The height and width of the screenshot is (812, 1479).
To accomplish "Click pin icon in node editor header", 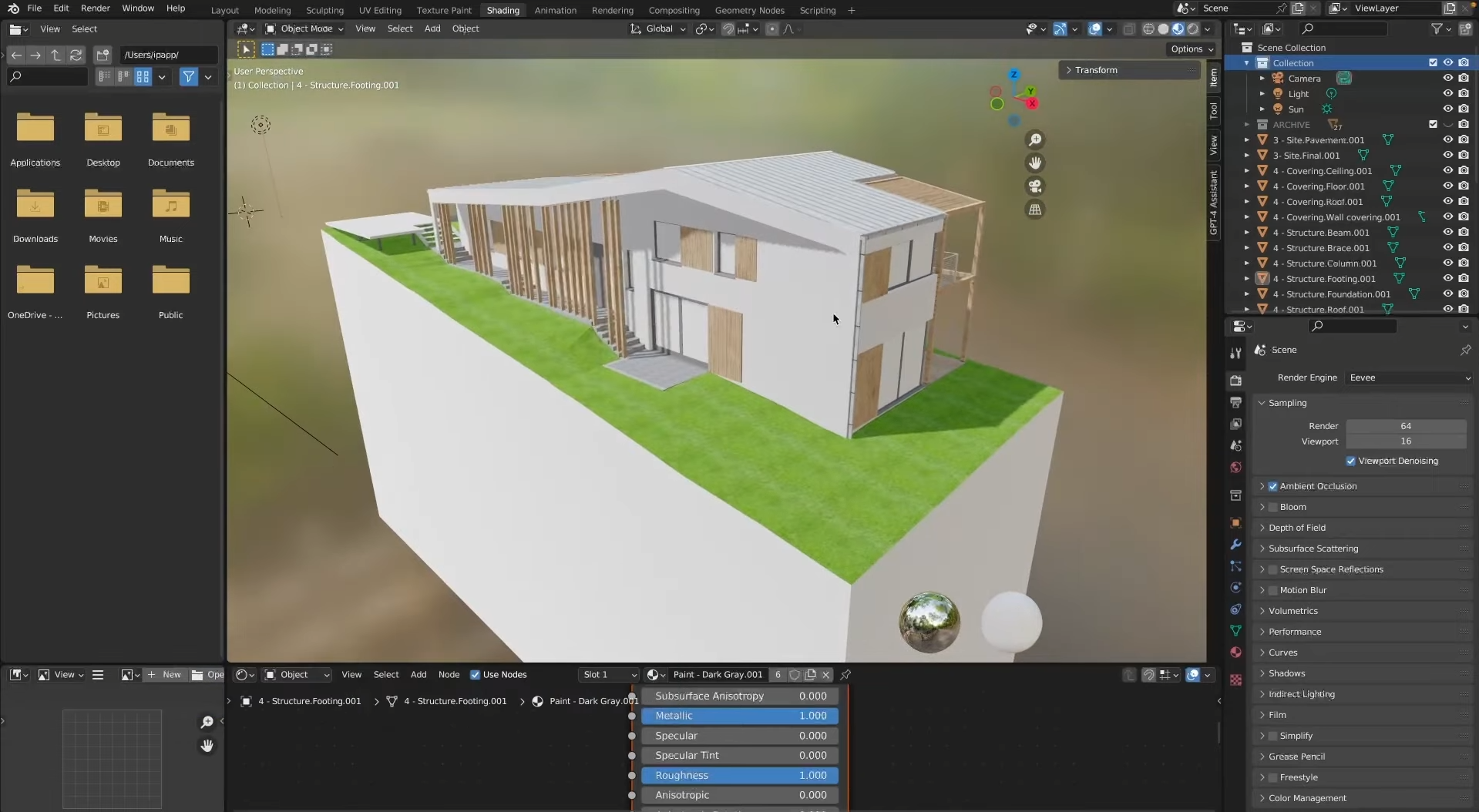I will click(x=845, y=675).
